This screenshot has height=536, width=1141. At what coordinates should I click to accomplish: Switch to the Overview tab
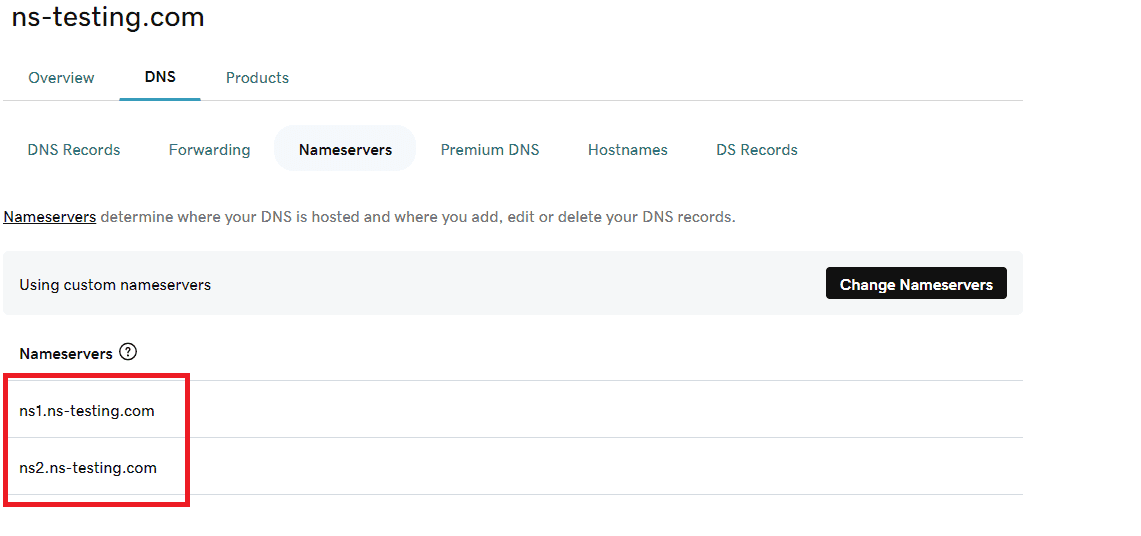61,78
